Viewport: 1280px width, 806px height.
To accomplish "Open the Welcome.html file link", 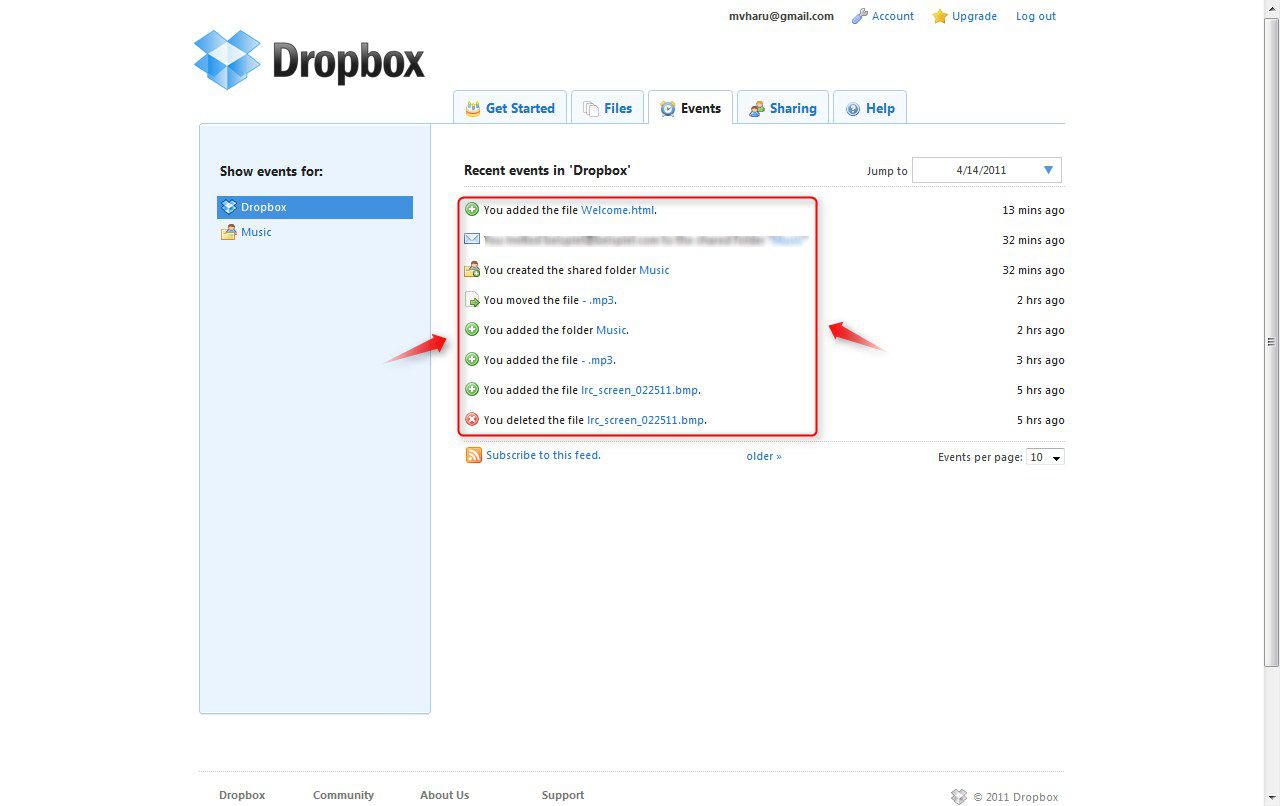I will pyautogui.click(x=617, y=210).
